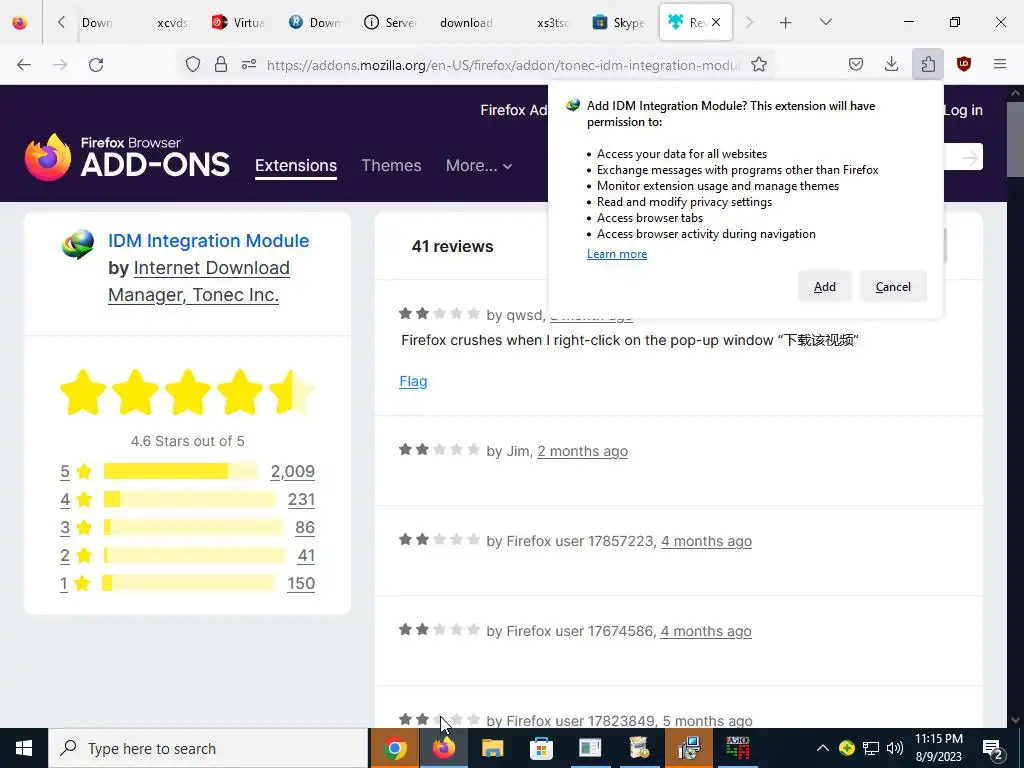Click the Firefox View icon
The height and width of the screenshot is (768, 1024).
20,22
